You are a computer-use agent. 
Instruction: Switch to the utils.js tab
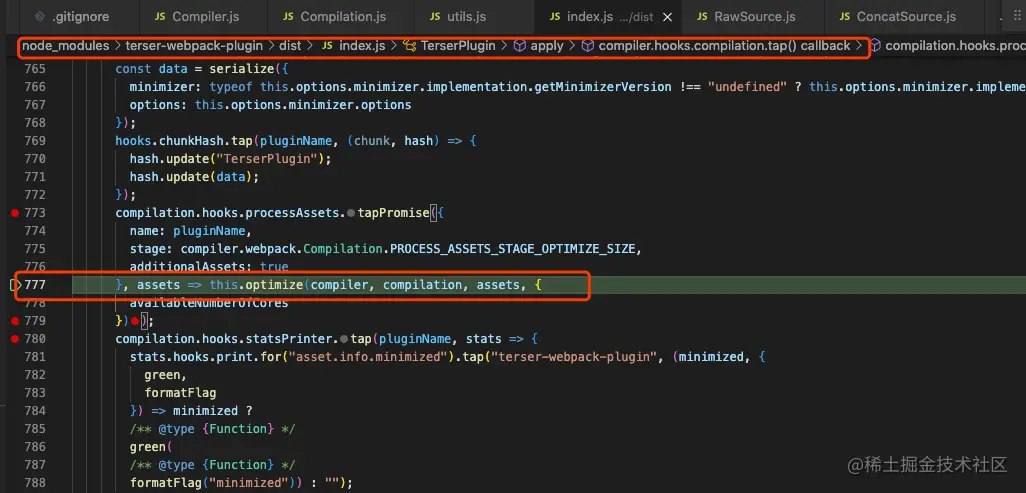467,17
